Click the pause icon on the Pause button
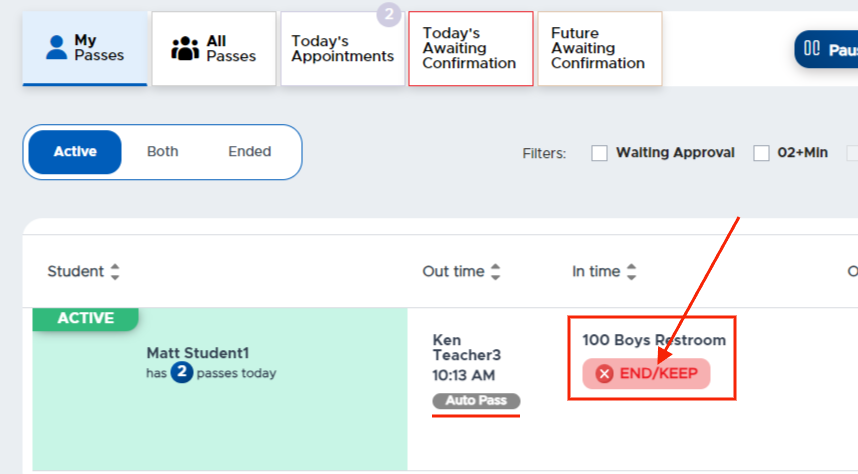Image resolution: width=858 pixels, height=474 pixels. click(811, 48)
